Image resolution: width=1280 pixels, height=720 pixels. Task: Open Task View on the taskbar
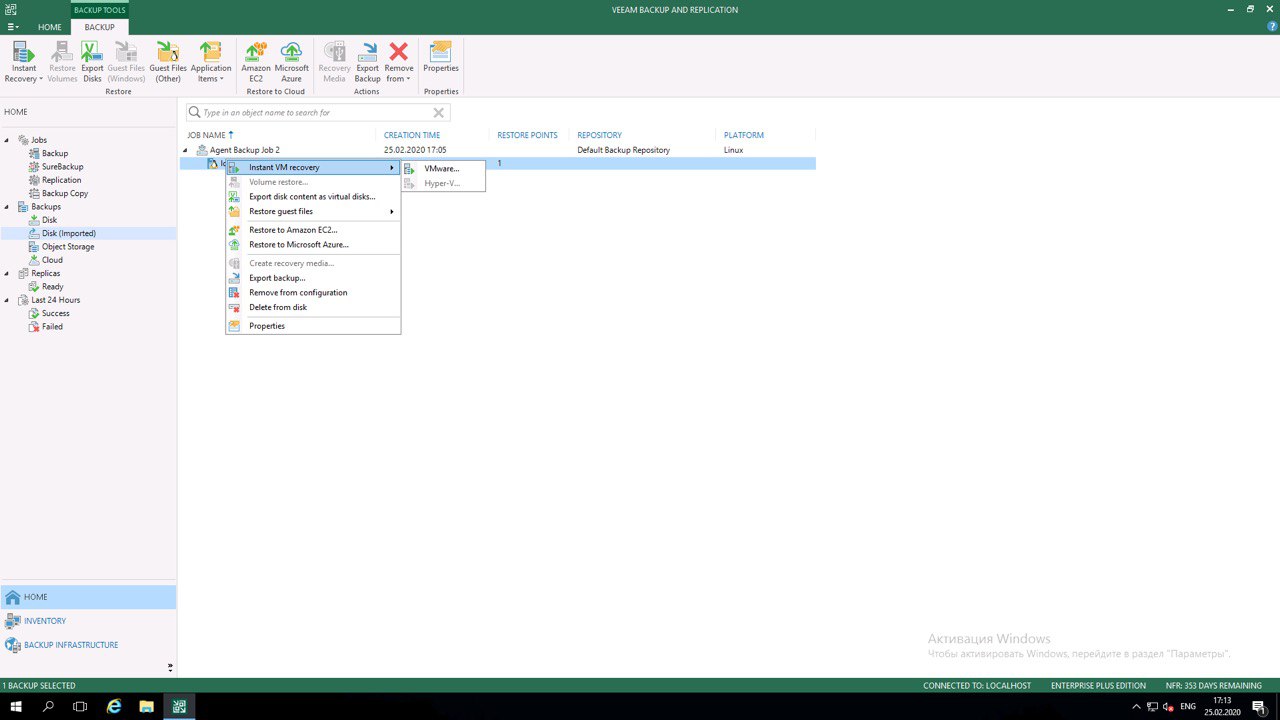(x=80, y=706)
